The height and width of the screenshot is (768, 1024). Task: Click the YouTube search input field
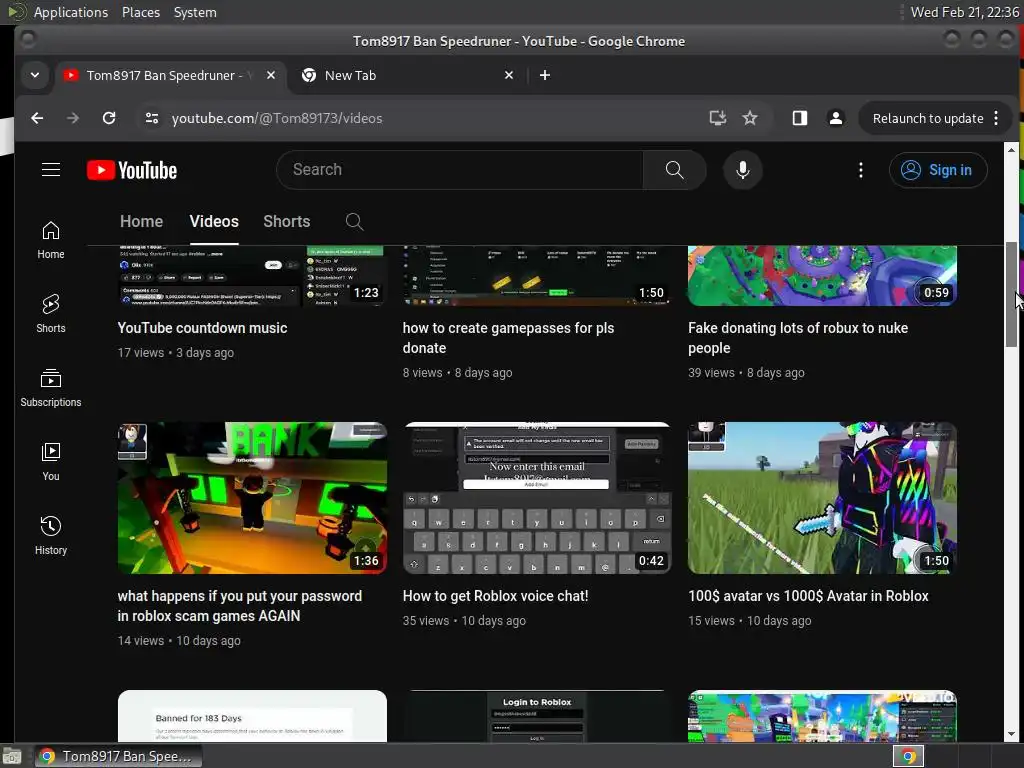click(460, 170)
